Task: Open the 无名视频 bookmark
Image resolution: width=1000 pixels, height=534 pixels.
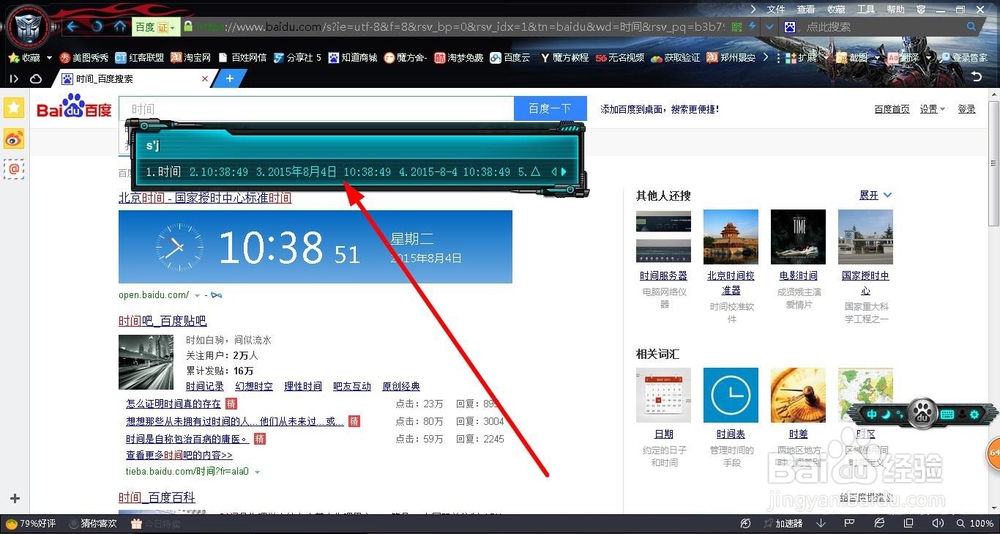Action: tap(620, 57)
